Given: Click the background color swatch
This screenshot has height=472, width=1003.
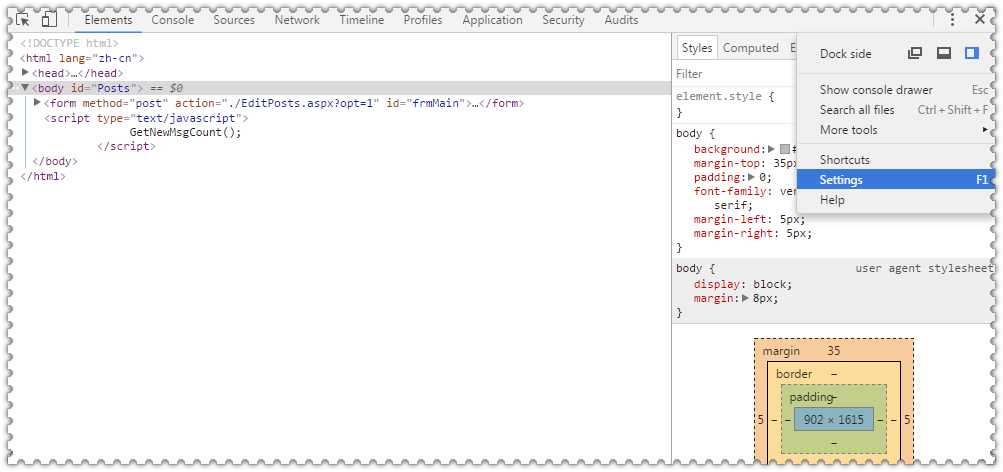Looking at the screenshot, I should click(x=785, y=149).
